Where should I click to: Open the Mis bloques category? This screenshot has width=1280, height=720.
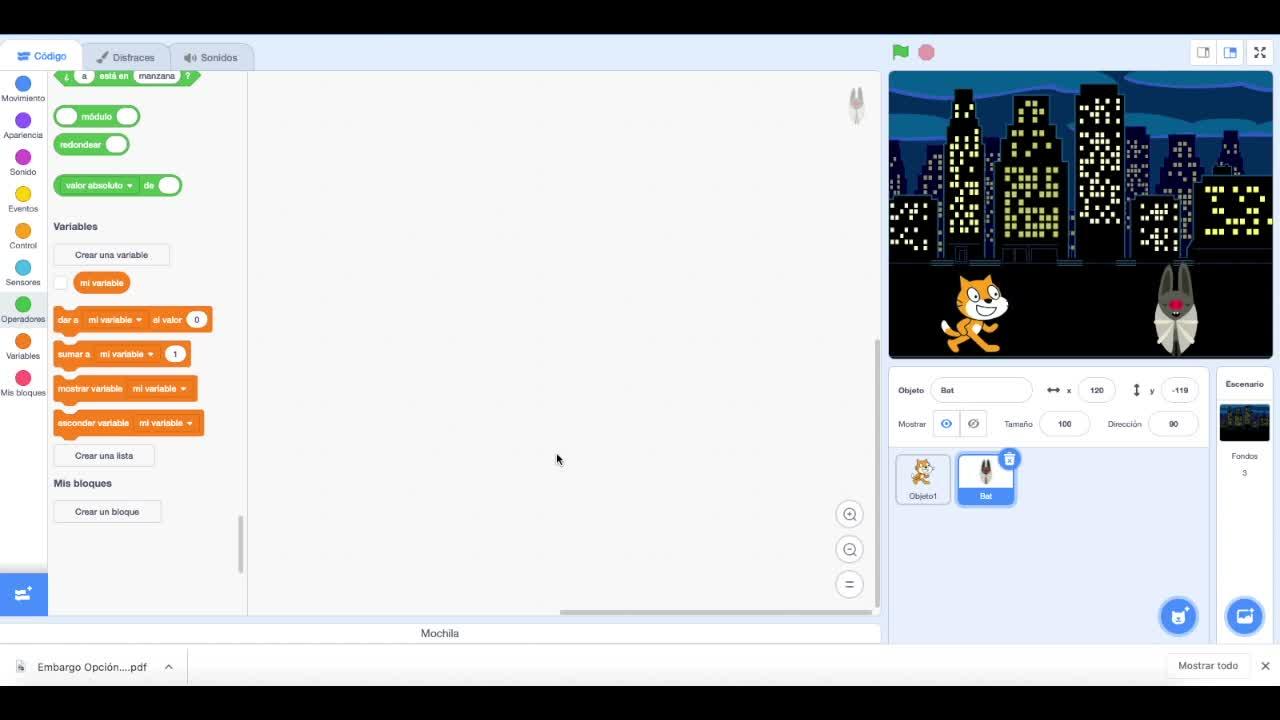pos(23,384)
